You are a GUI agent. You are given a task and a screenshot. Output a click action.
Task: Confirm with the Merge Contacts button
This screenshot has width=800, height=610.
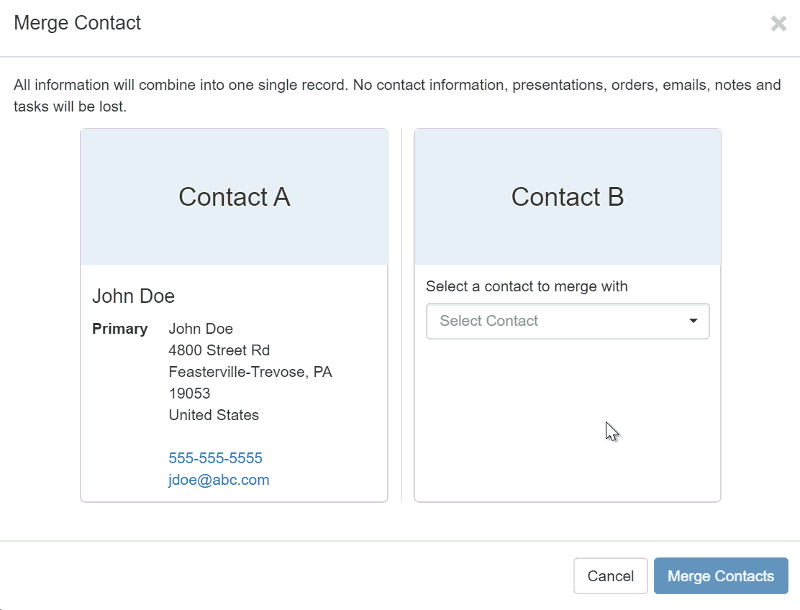click(721, 576)
